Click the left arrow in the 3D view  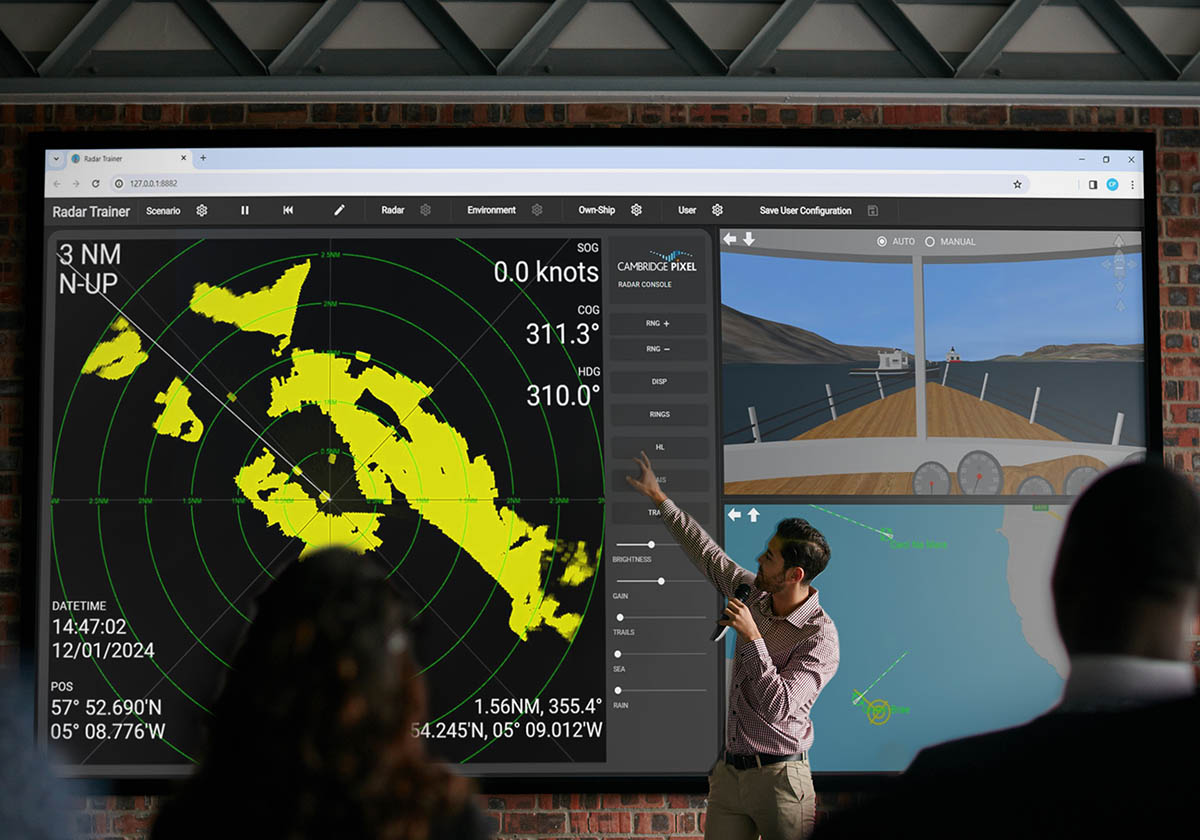coord(730,240)
